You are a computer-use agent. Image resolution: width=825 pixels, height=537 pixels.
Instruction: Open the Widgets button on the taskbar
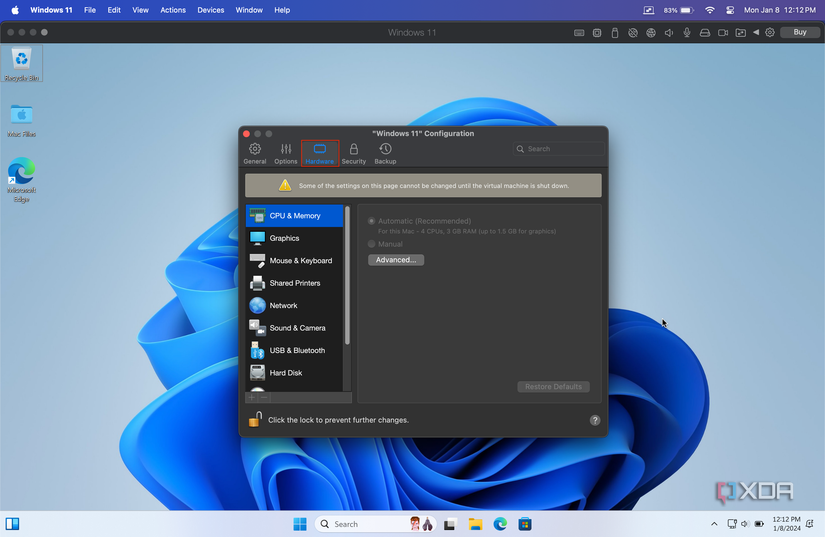(x=13, y=524)
